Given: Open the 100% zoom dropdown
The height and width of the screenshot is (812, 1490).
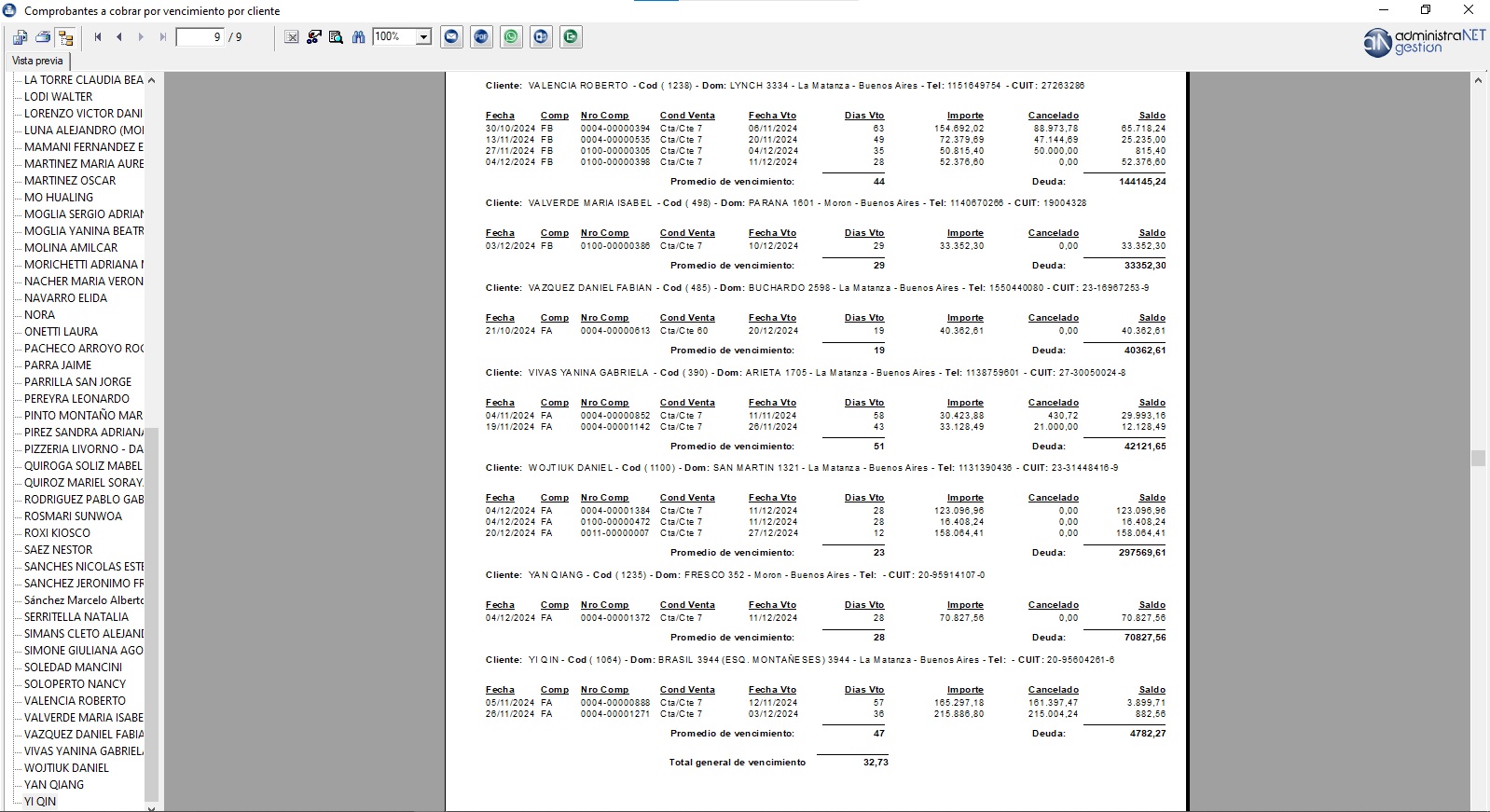Looking at the screenshot, I should [x=423, y=37].
